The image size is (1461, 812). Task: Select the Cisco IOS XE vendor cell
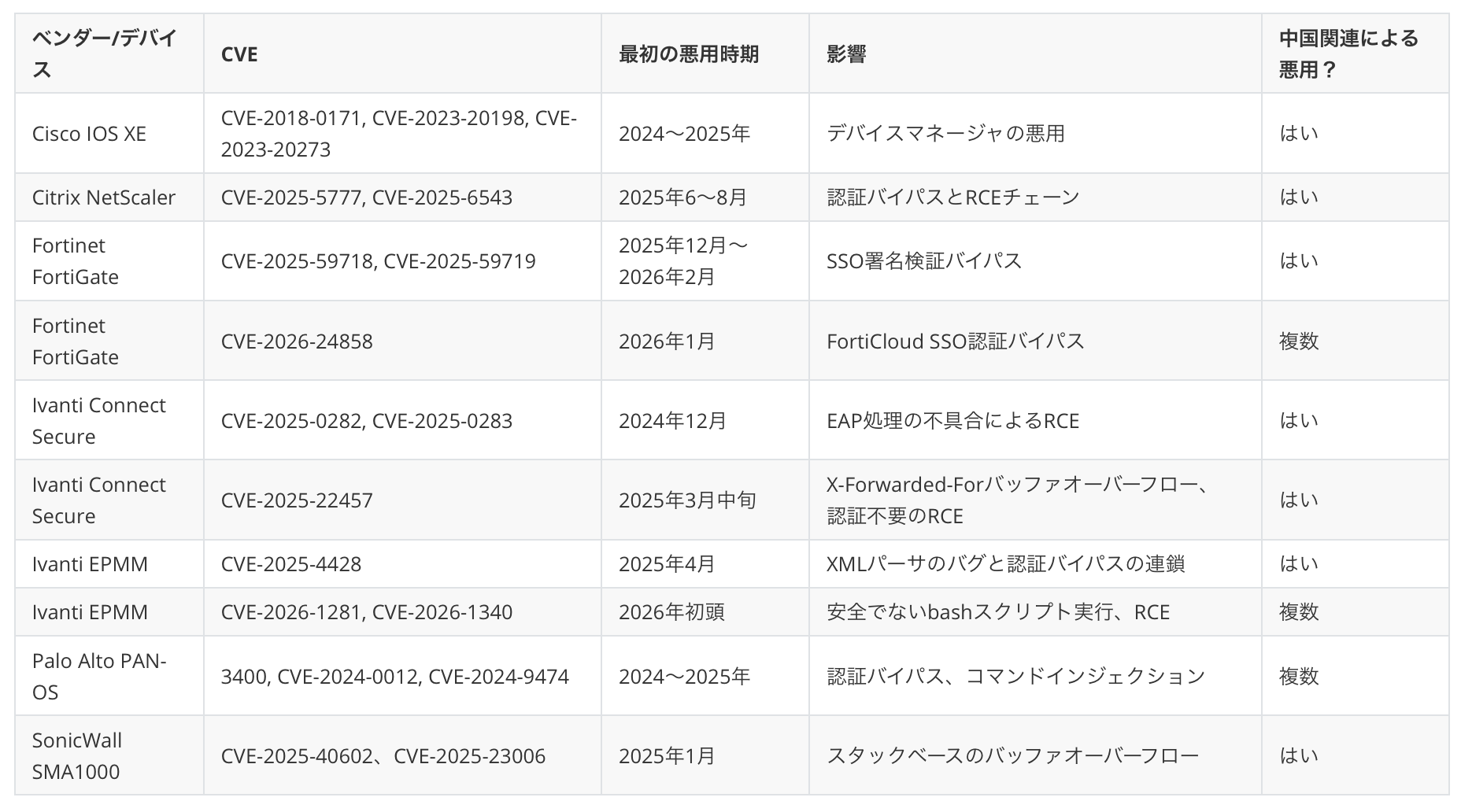(x=89, y=134)
